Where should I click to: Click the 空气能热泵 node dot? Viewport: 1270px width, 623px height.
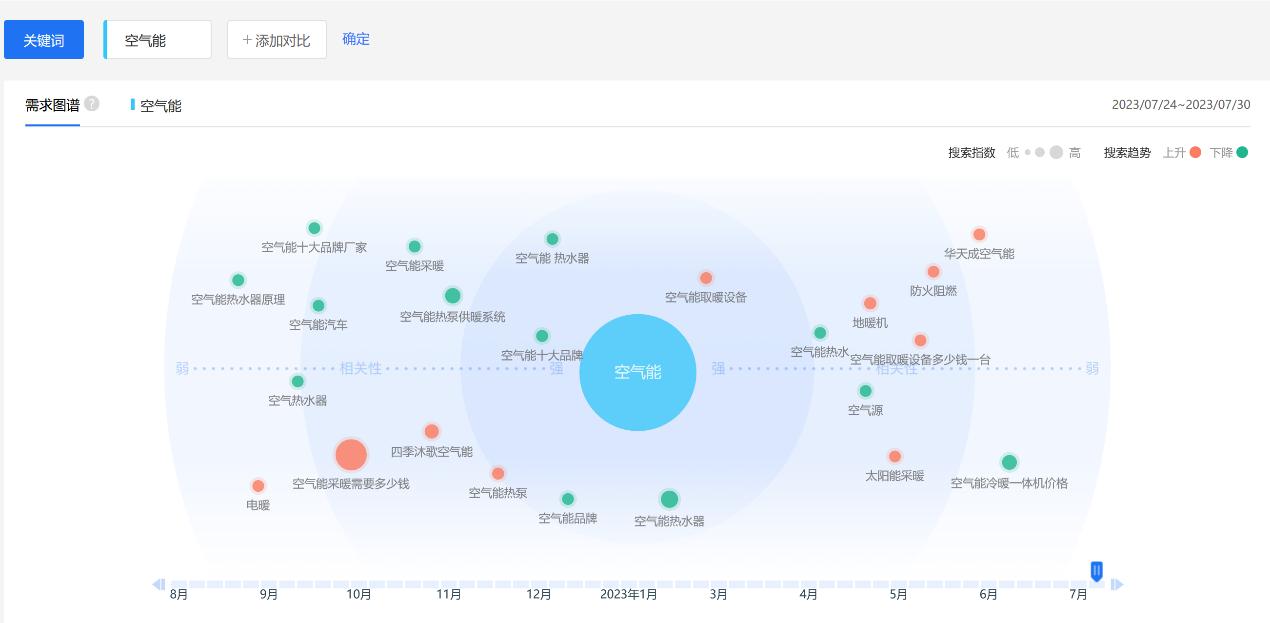(x=498, y=474)
